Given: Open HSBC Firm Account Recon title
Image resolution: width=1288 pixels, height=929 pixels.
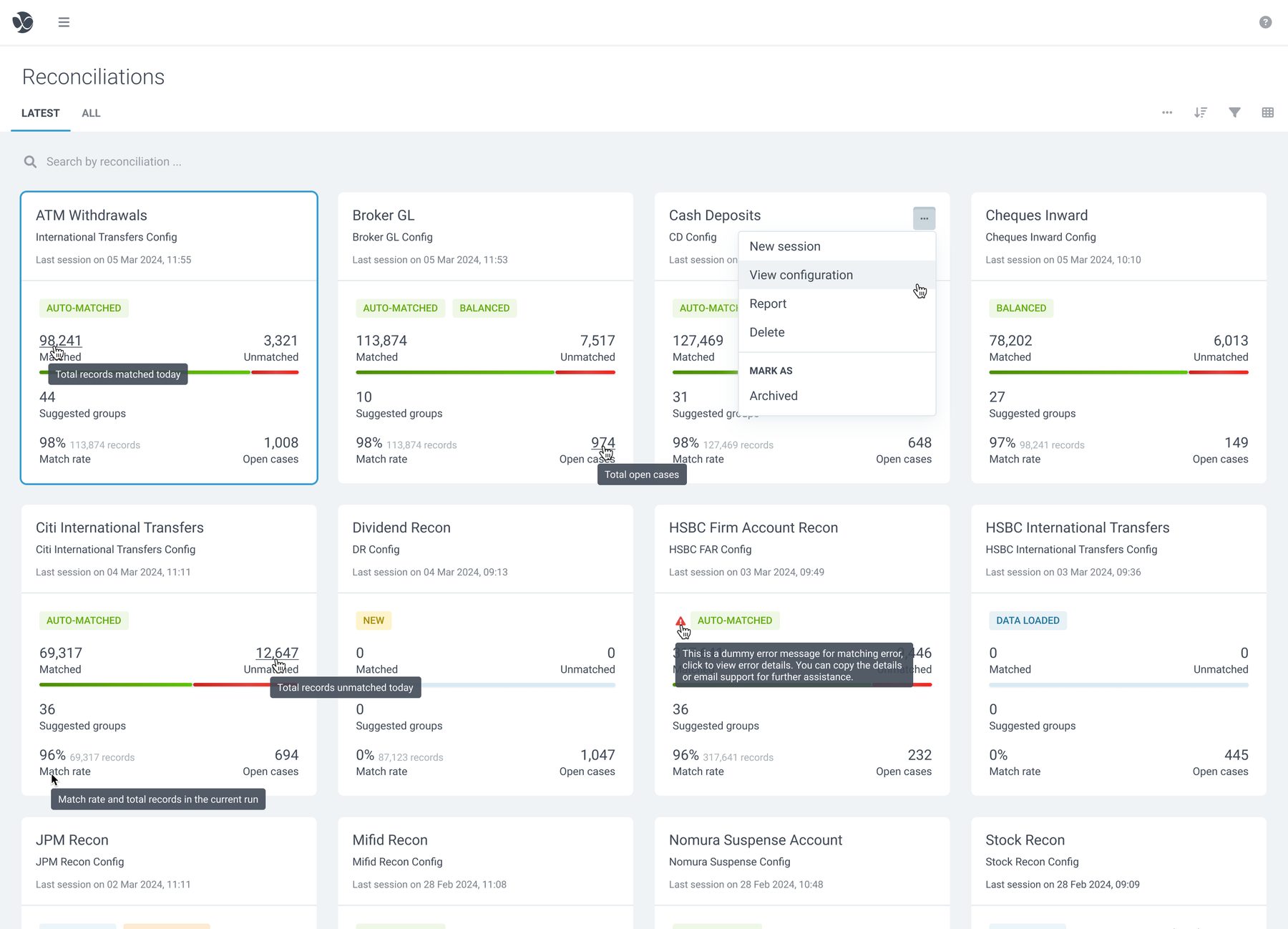Looking at the screenshot, I should coord(753,527).
